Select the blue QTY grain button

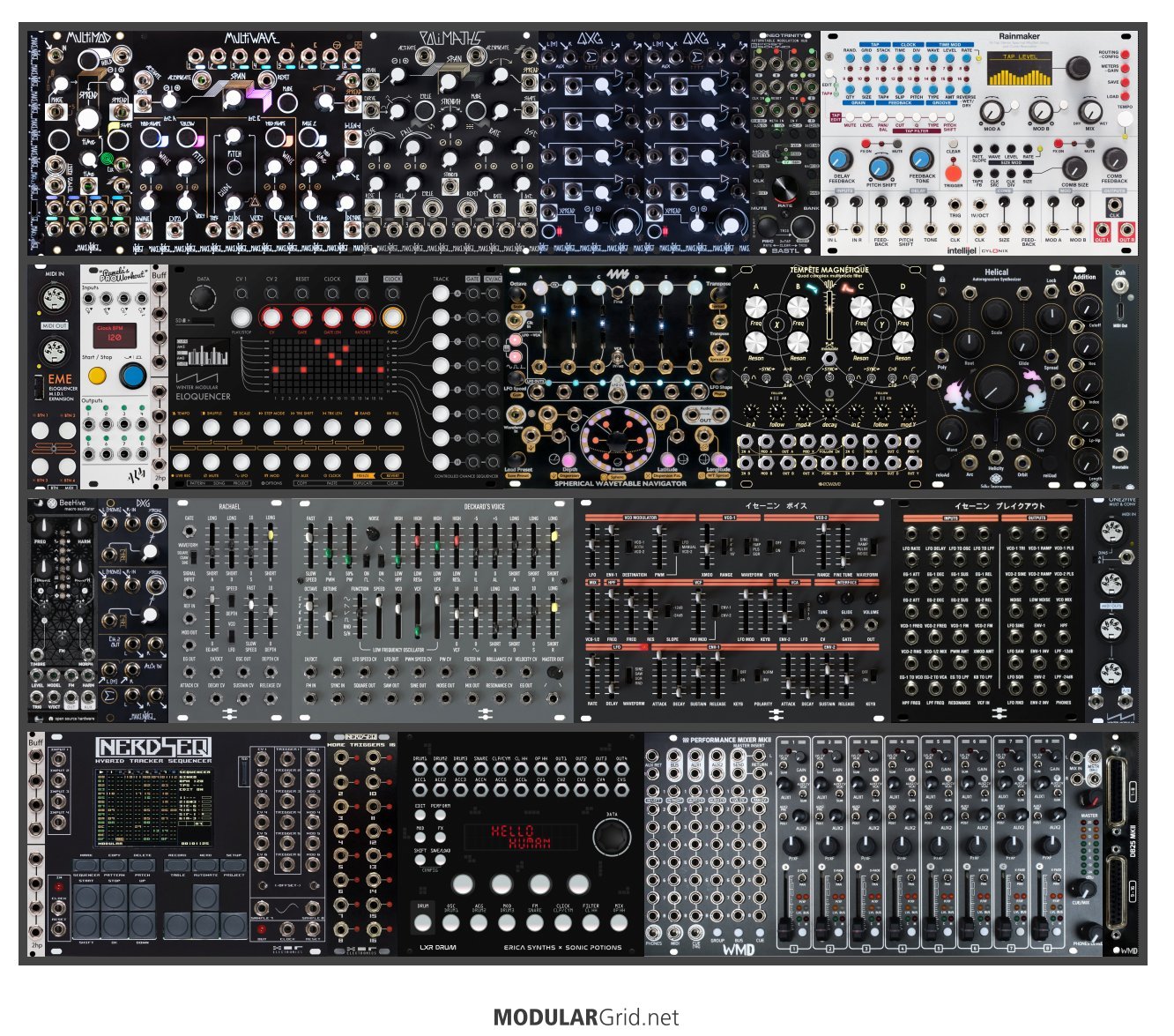coord(850,91)
